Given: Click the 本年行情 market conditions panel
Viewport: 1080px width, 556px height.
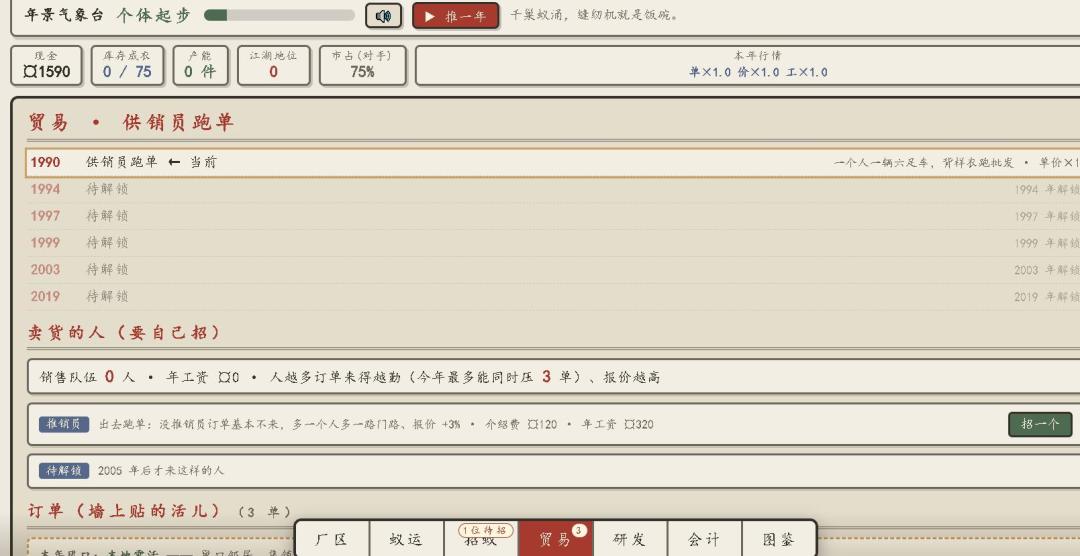Looking at the screenshot, I should coord(747,65).
